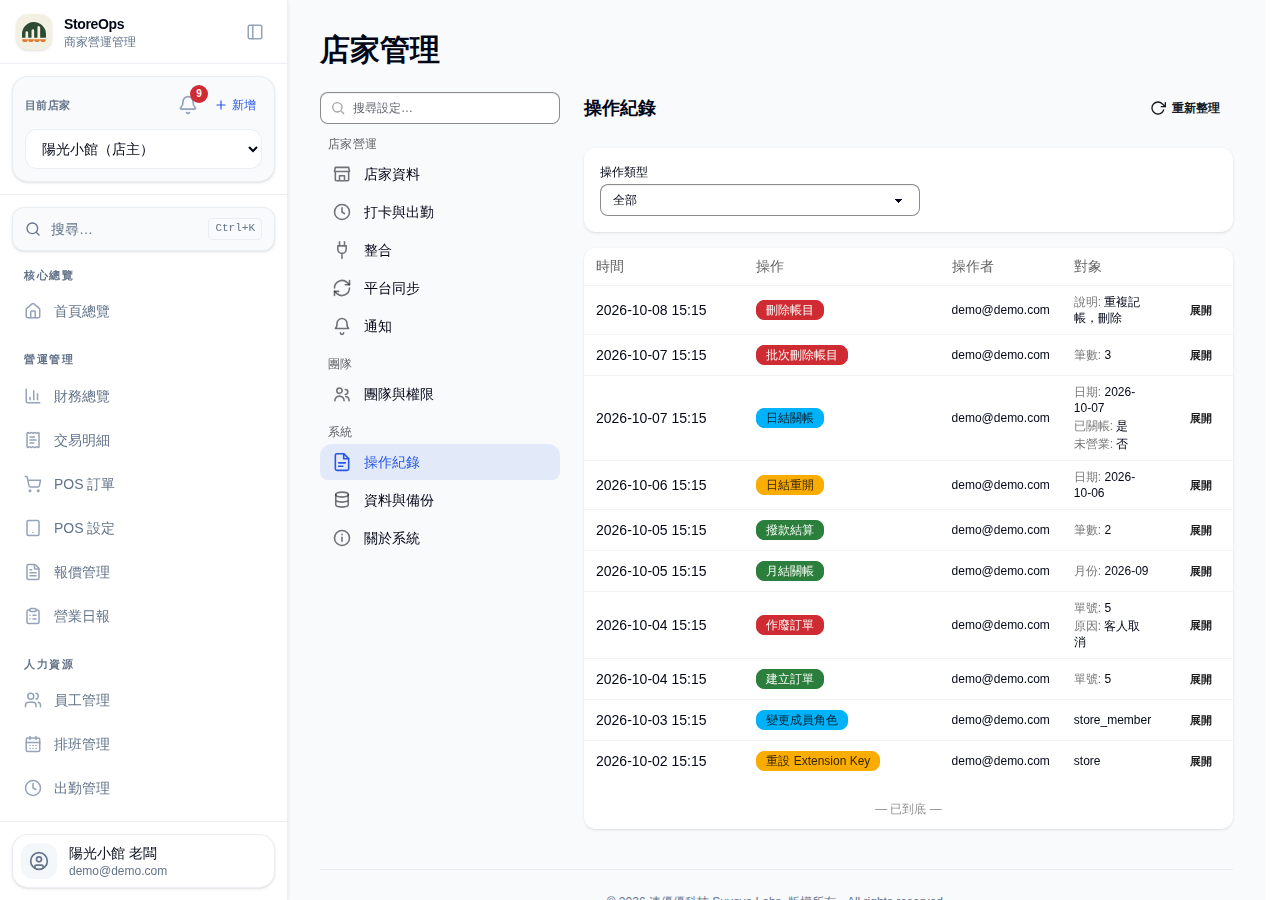Open 店家資料 store icon in settings
The image size is (1280, 900).
point(342,174)
